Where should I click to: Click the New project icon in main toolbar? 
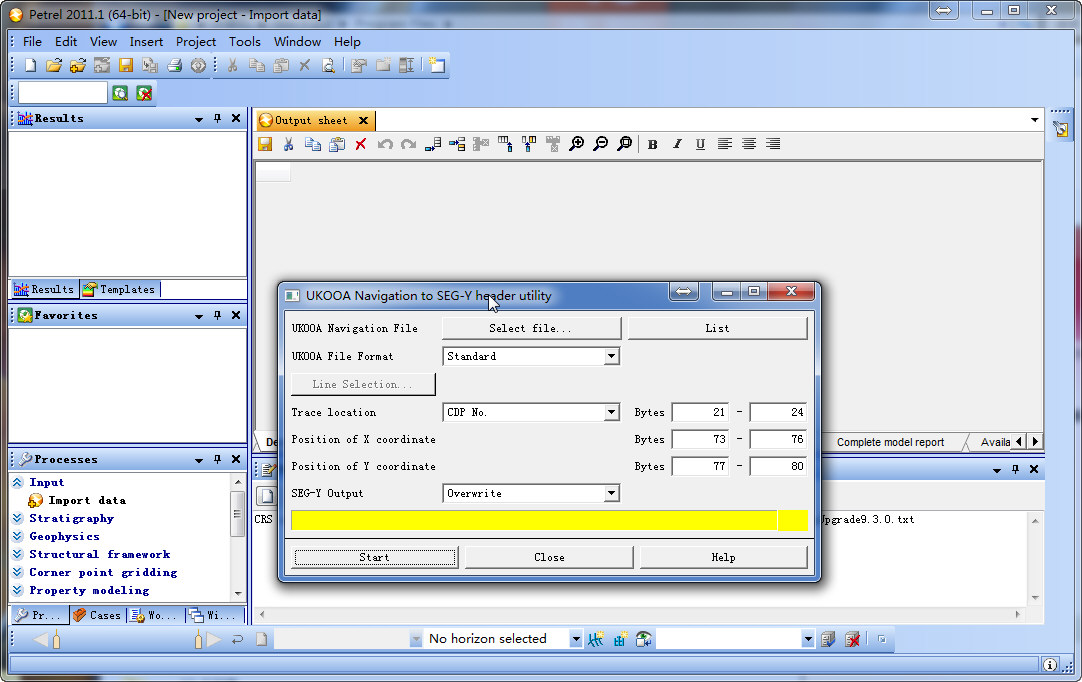[30, 66]
